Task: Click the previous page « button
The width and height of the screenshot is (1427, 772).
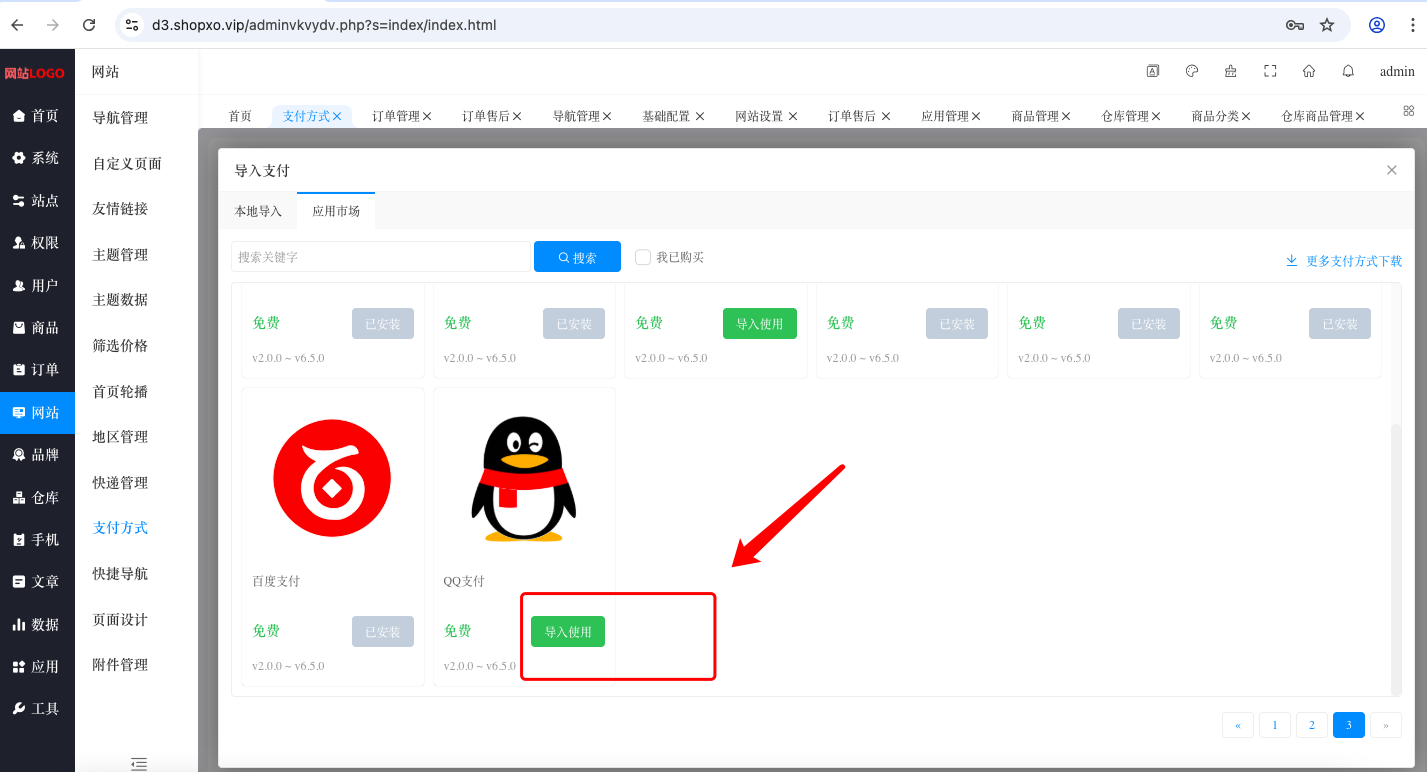Action: tap(1238, 725)
